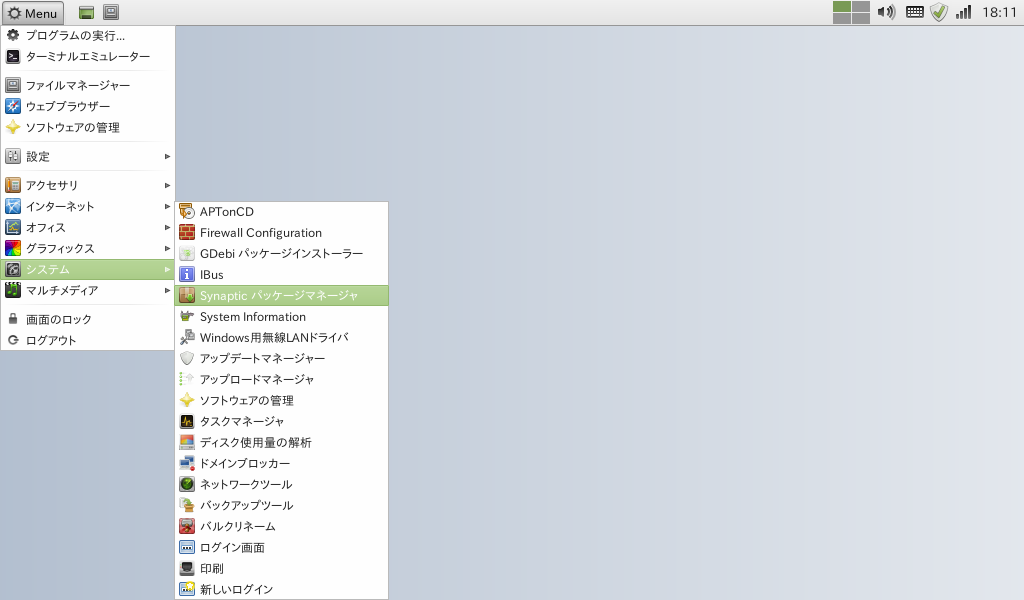Choose ログアウト from the menu
The width and height of the screenshot is (1024, 600).
coord(88,340)
